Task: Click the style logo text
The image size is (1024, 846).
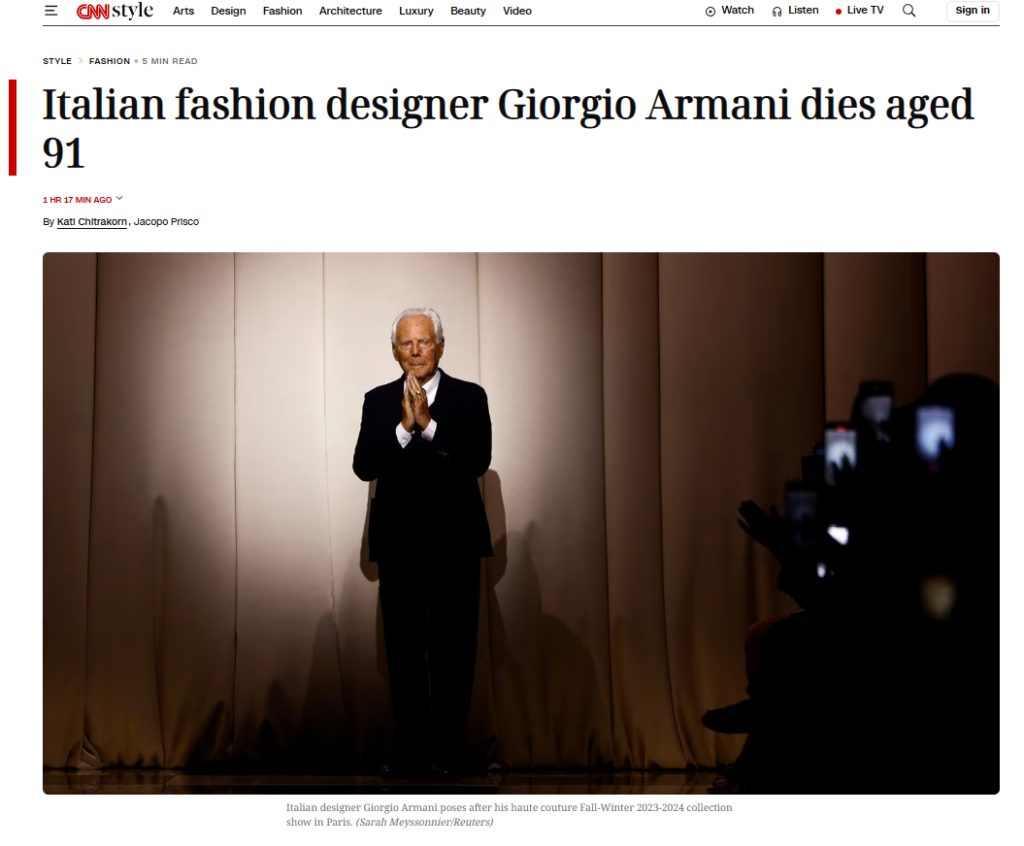Action: click(x=133, y=10)
